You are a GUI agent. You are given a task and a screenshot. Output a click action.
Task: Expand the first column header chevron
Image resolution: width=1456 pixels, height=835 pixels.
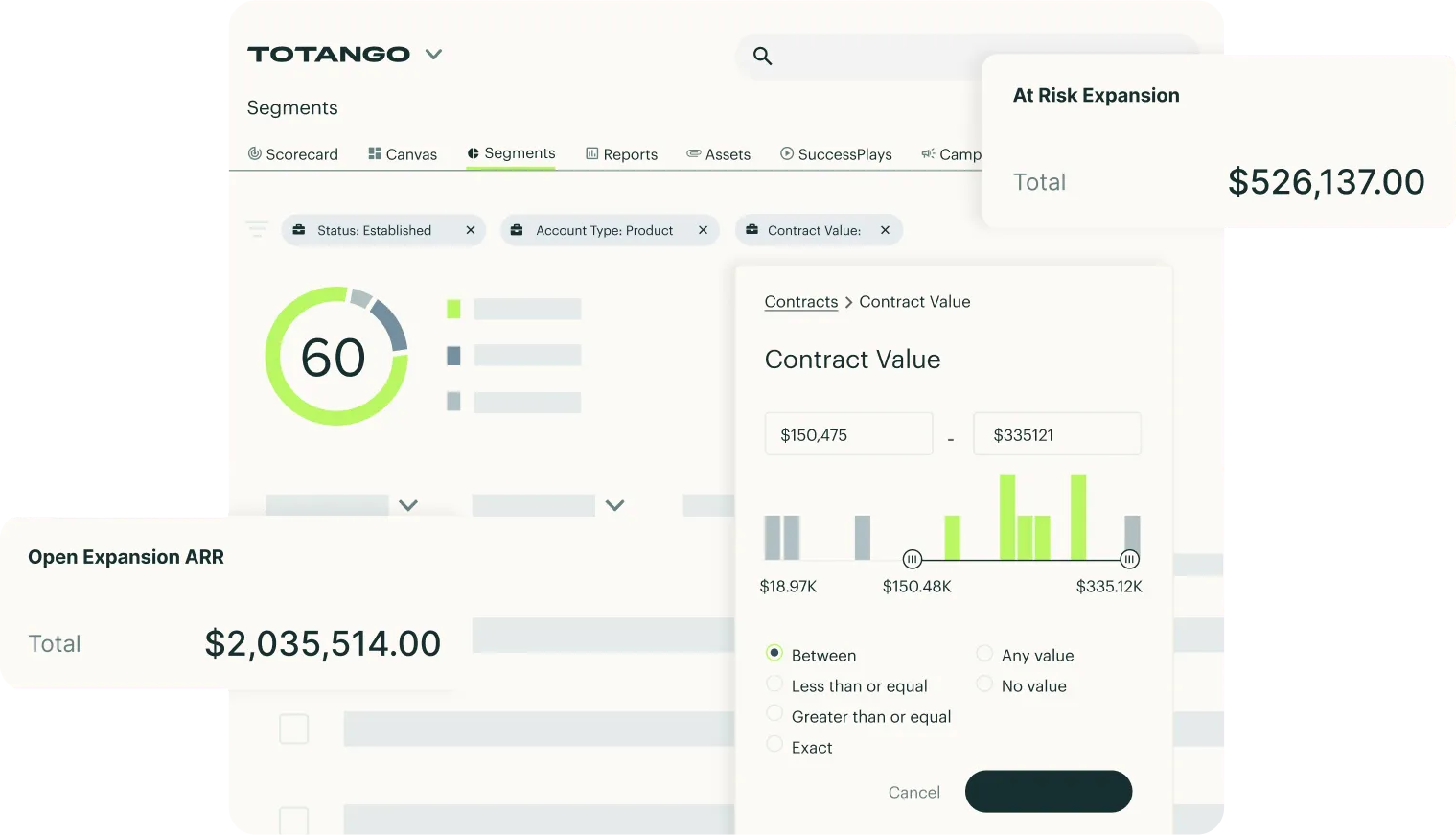[x=408, y=505]
